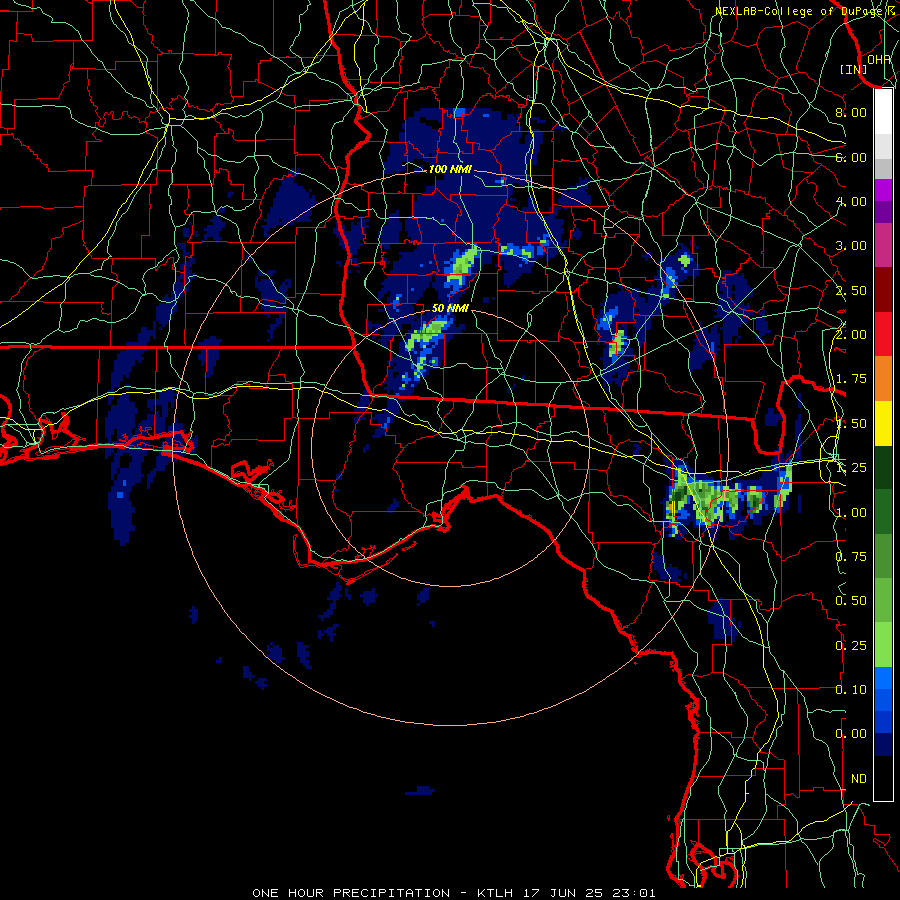Image resolution: width=900 pixels, height=900 pixels.
Task: Pick the white swatch atop the legend
Action: [883, 112]
